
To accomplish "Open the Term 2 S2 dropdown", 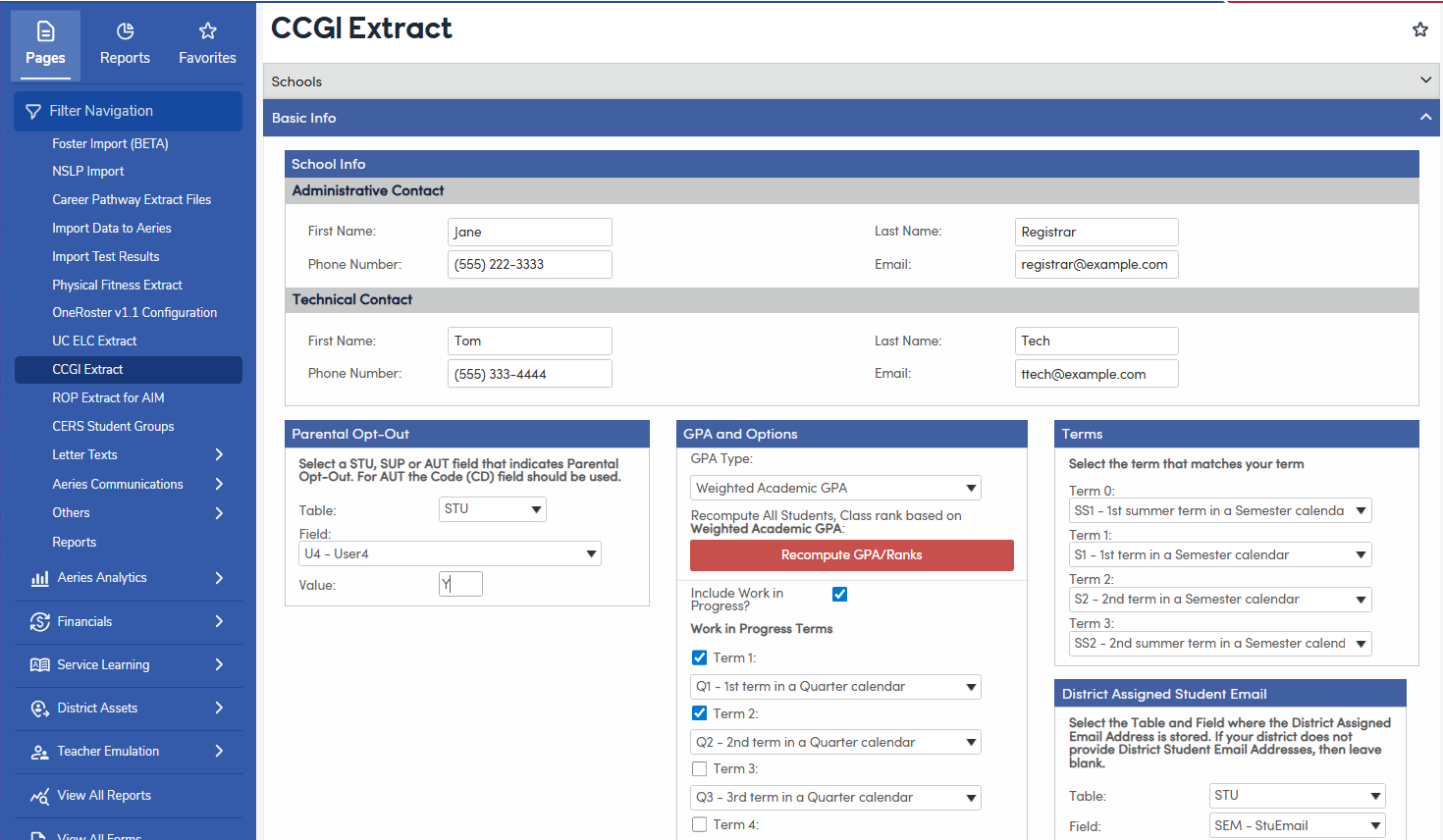I will click(x=1220, y=599).
